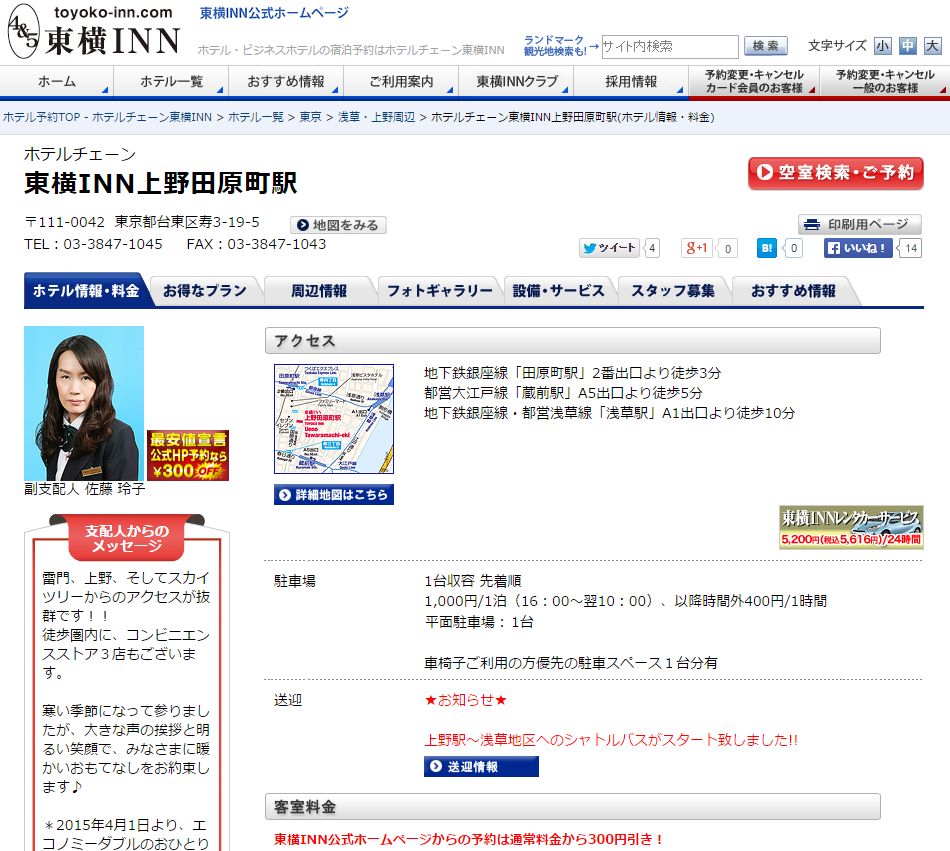Click the 空室検索・ご予約 red button

[x=835, y=173]
